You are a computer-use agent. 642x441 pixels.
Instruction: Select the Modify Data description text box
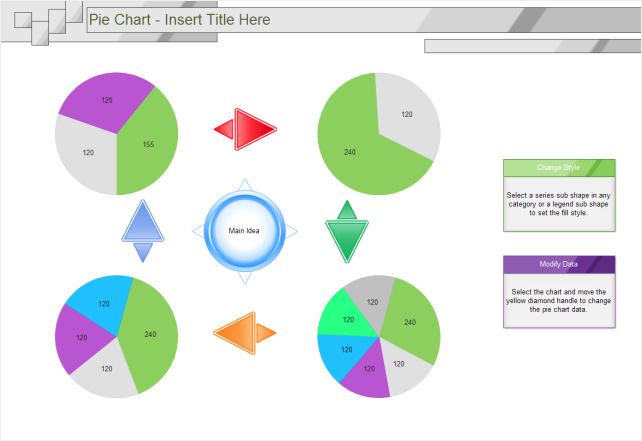559,301
